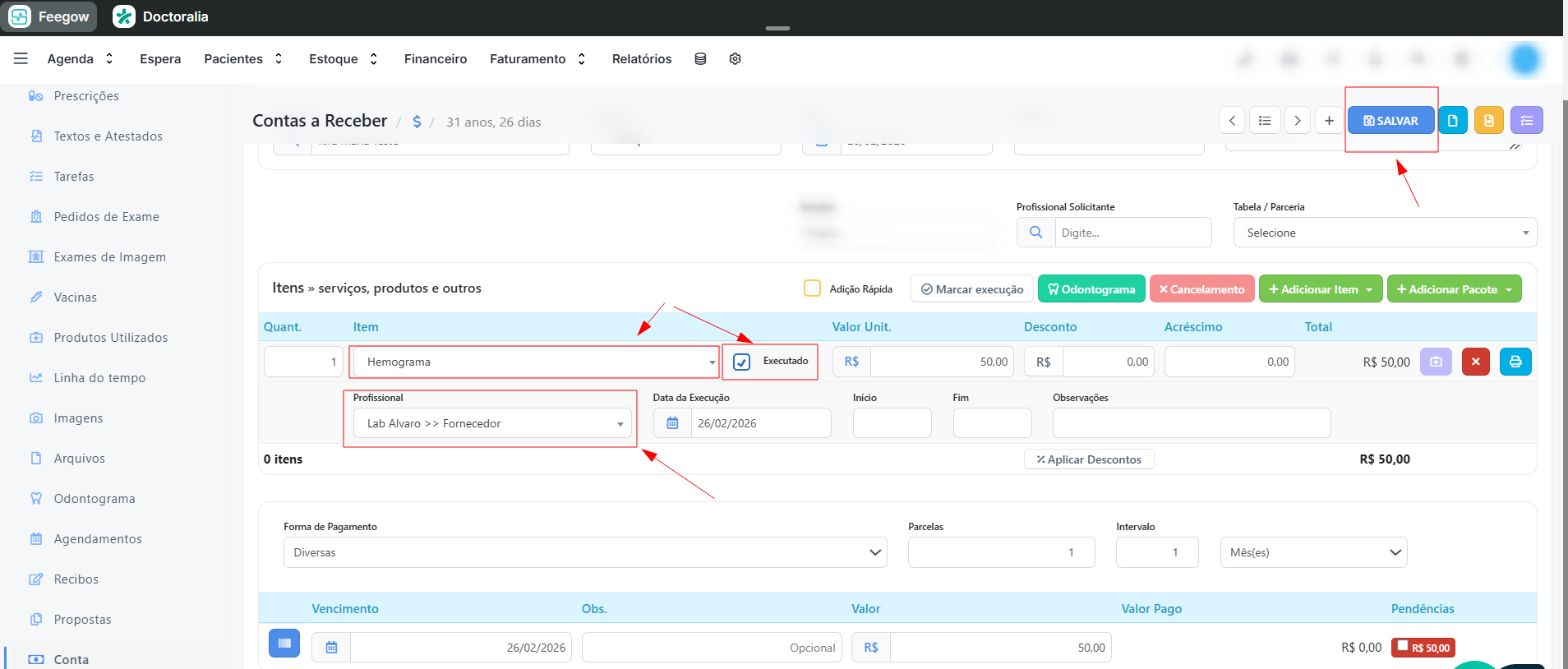Click the Feegow logo tab
This screenshot has width=1568, height=669.
point(49,16)
